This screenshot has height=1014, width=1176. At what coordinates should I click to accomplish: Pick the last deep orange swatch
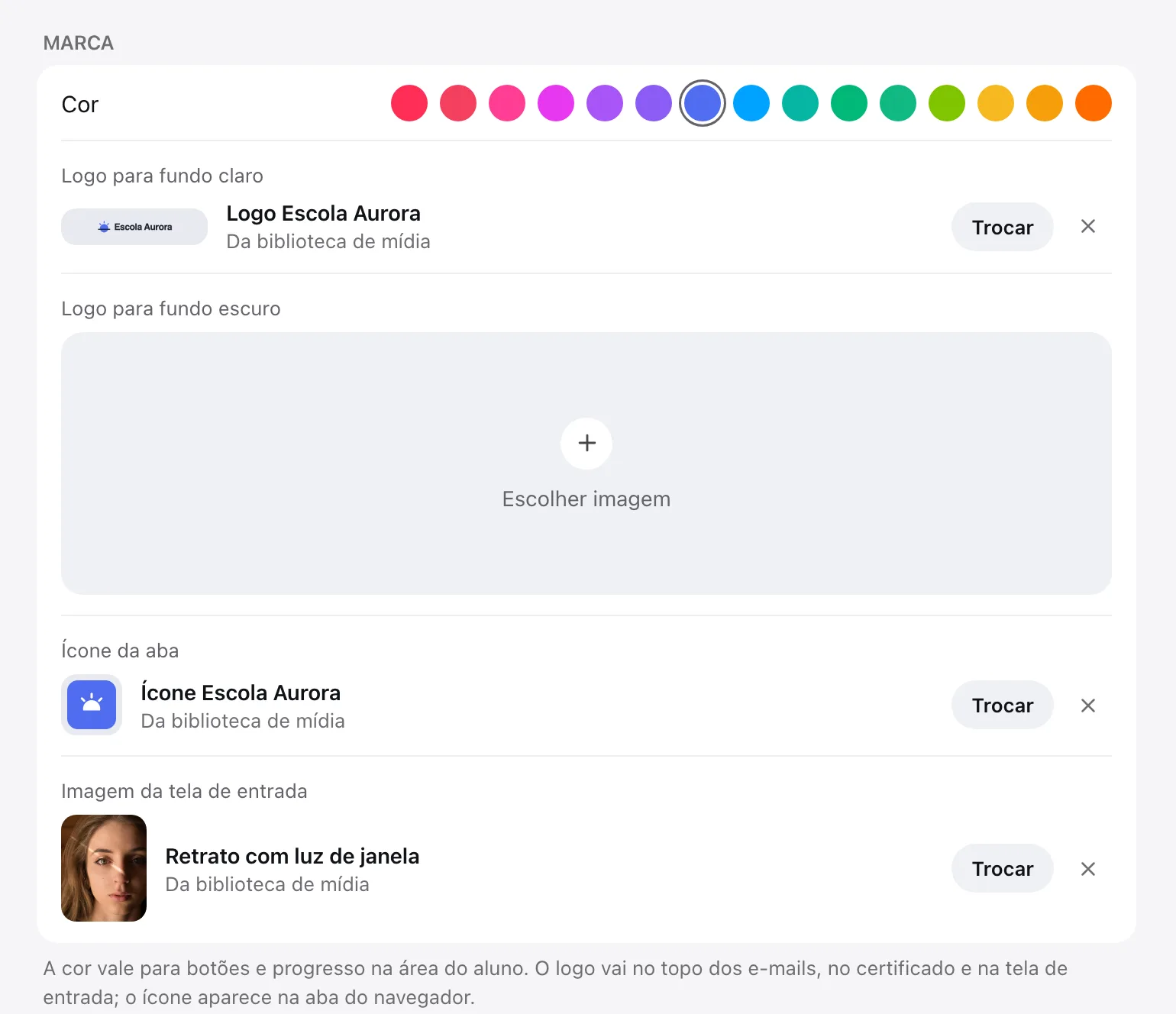click(1094, 103)
